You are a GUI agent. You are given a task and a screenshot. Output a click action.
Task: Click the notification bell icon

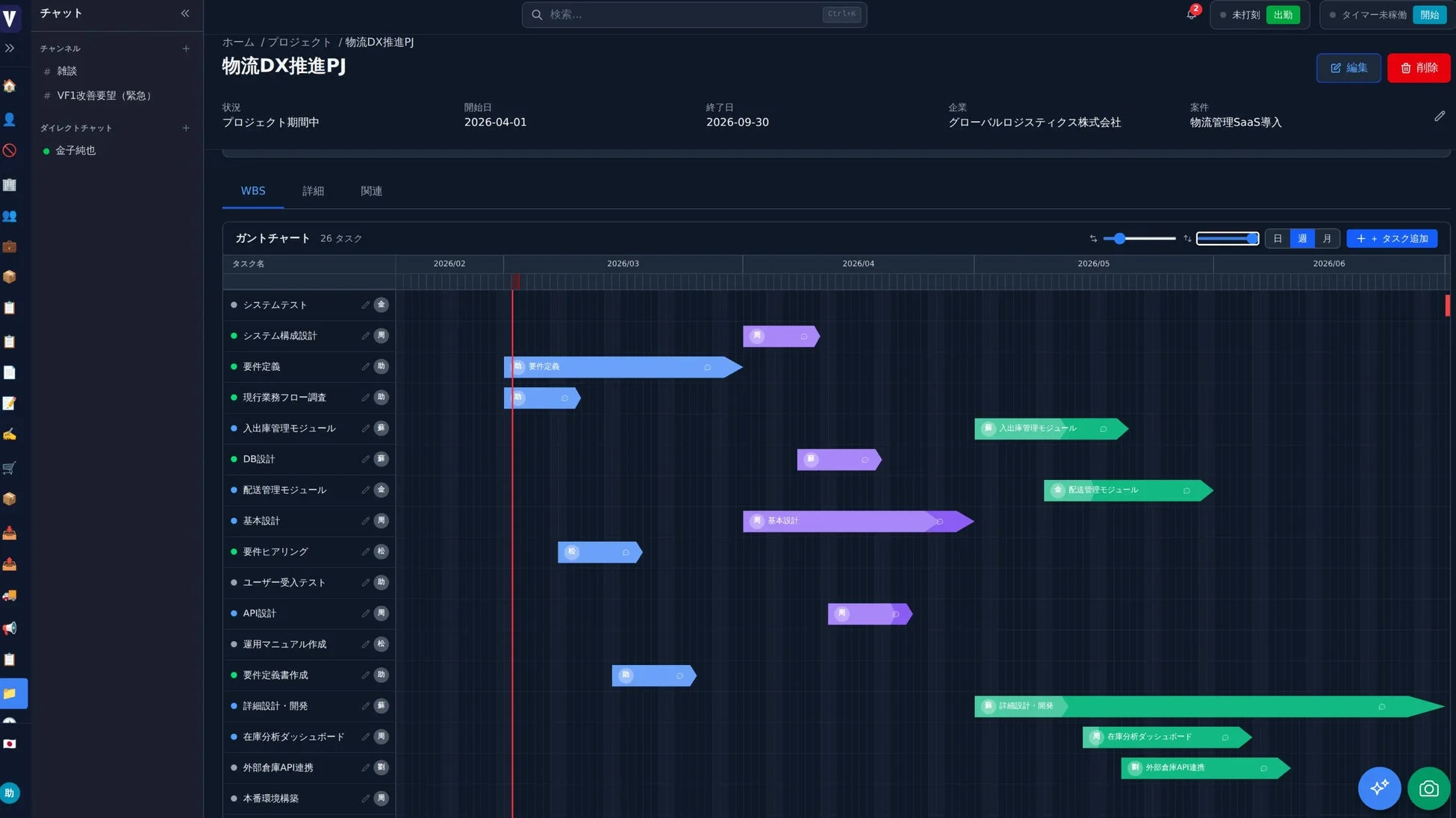pyautogui.click(x=1191, y=14)
